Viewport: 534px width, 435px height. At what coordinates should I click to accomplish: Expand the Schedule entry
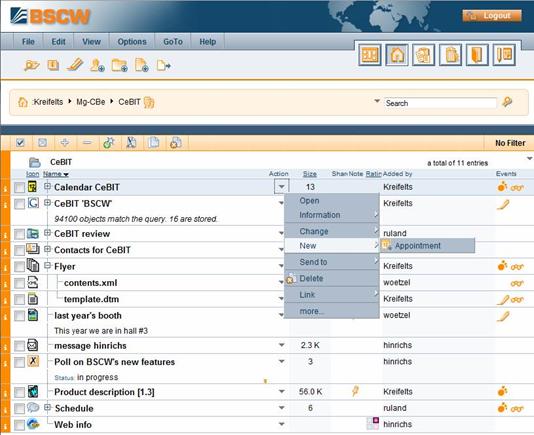pos(47,407)
